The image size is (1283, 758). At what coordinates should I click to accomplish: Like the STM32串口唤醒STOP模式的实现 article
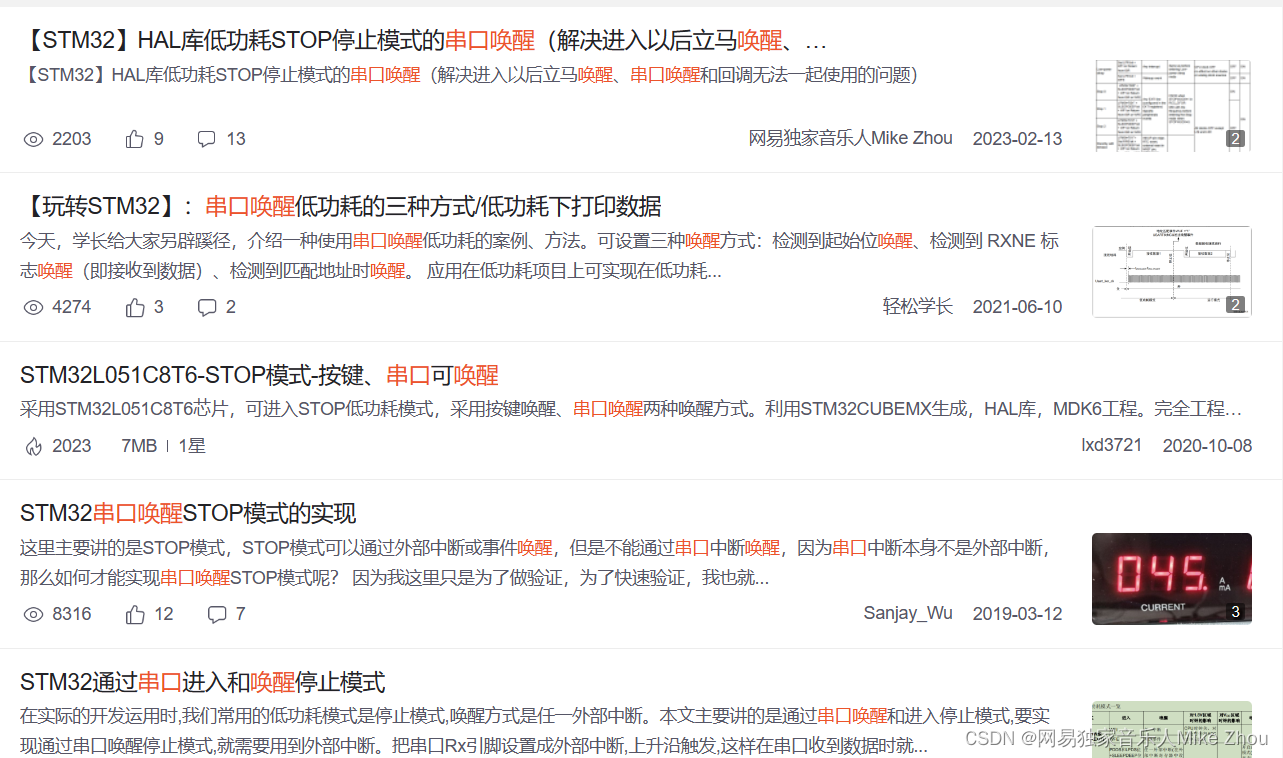pos(135,614)
